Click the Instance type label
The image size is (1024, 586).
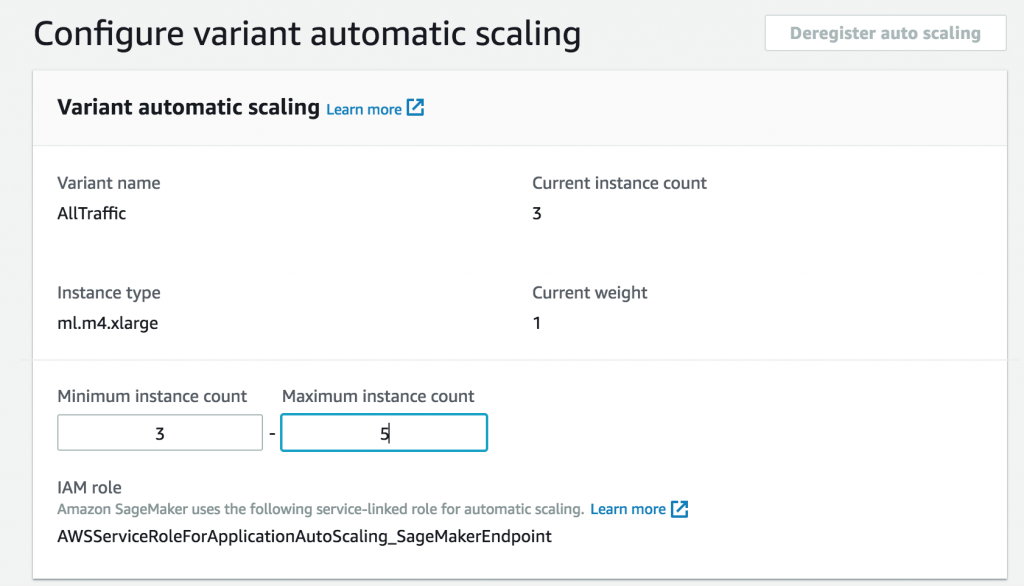(x=109, y=293)
